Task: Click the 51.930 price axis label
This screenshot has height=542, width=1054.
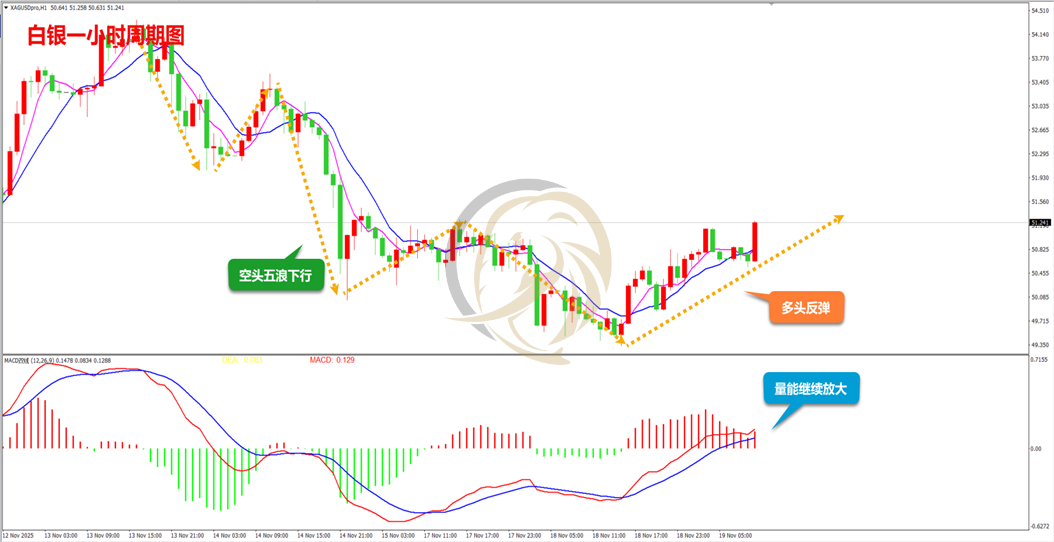Action: 1040,178
